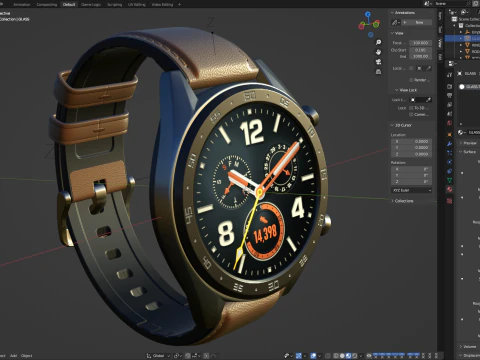Click 3D Cursor Rotation Z field
This screenshot has width=480, height=360.
tap(412, 182)
